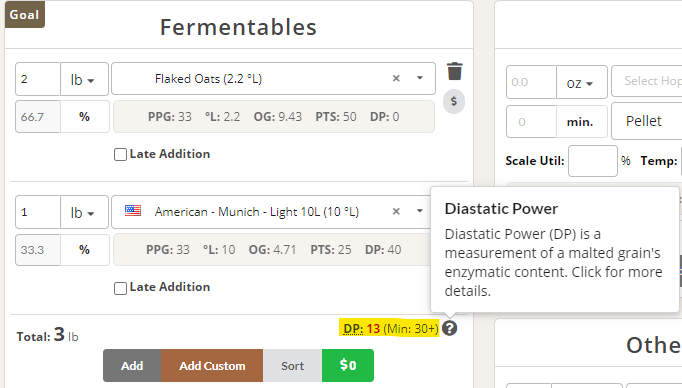Click the Sort button

292,366
